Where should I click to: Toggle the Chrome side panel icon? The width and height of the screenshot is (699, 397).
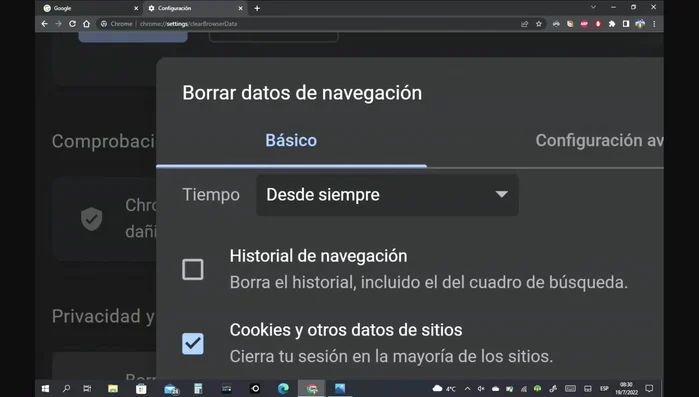point(626,24)
